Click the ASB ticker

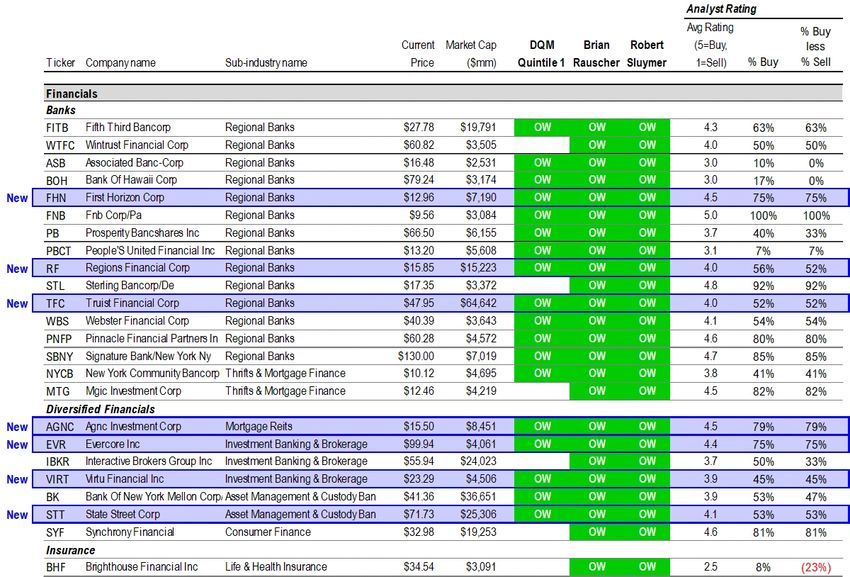(55, 163)
